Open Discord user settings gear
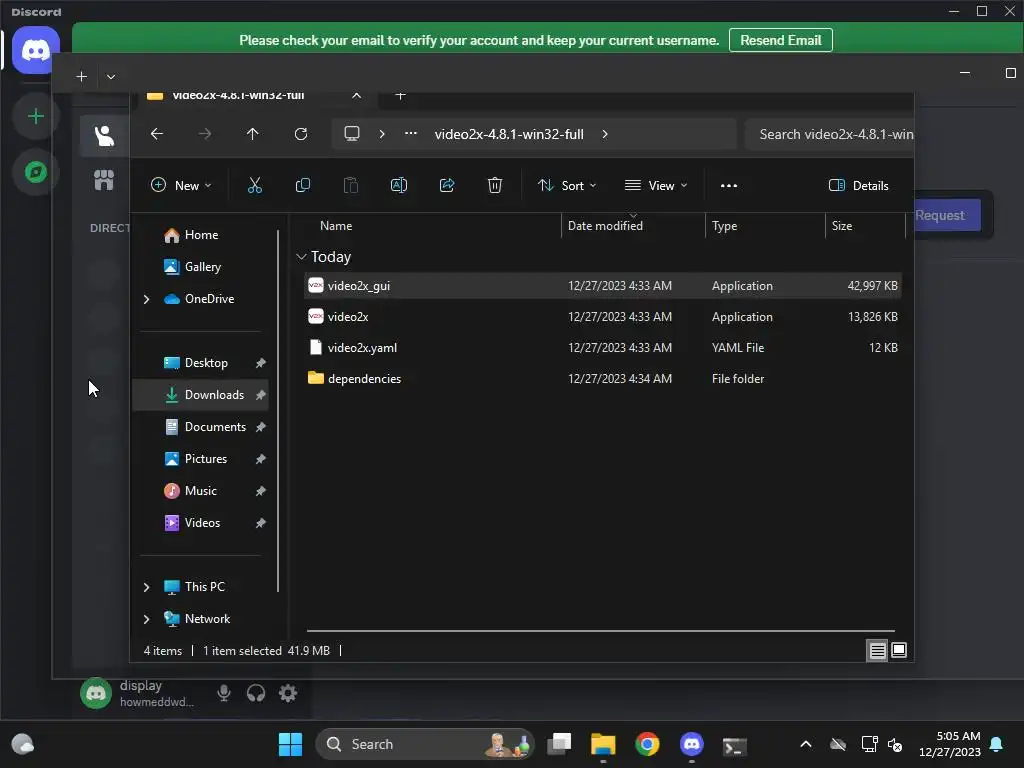The width and height of the screenshot is (1024, 768). (x=288, y=693)
